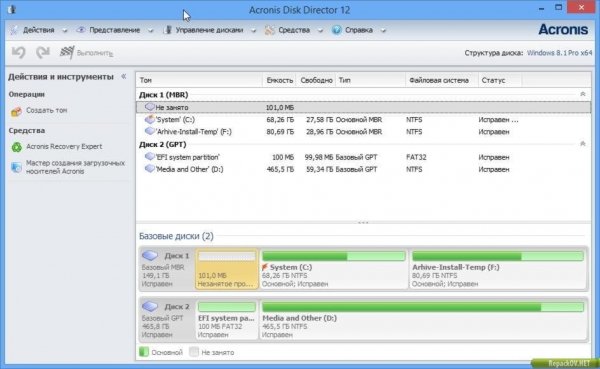Open the Справка menu
Image resolution: width=600 pixels, height=369 pixels.
359,30
